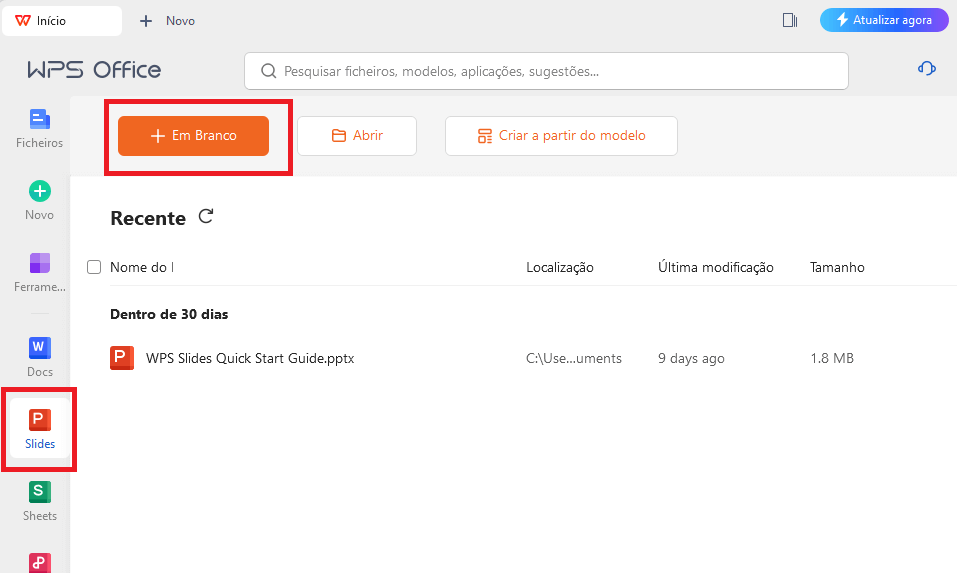Click the Abrir button

point(357,136)
